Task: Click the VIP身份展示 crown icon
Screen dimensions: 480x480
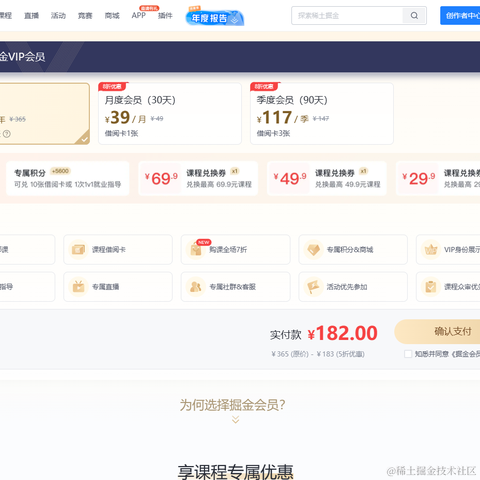Action: click(x=431, y=249)
